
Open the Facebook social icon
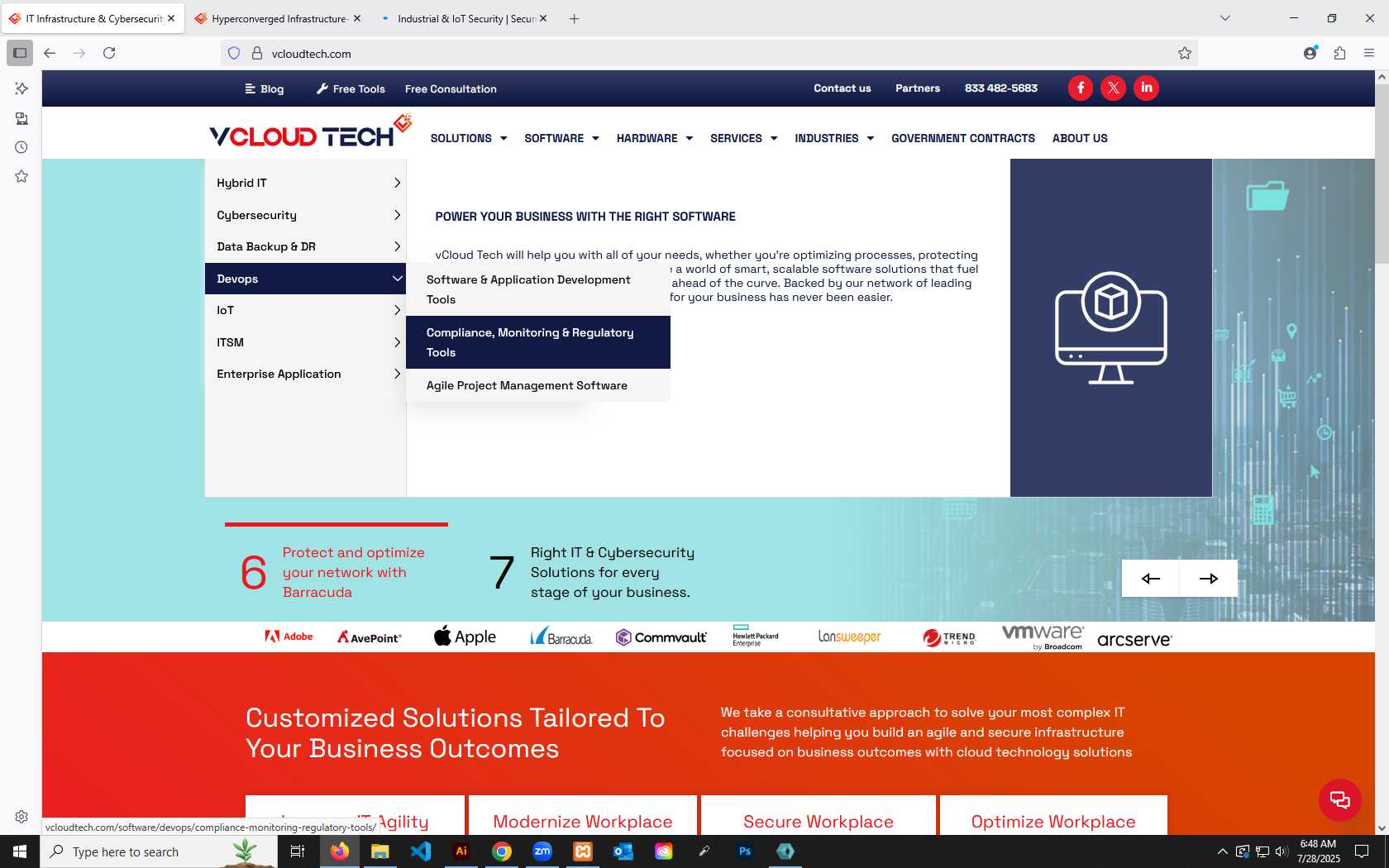[x=1080, y=88]
